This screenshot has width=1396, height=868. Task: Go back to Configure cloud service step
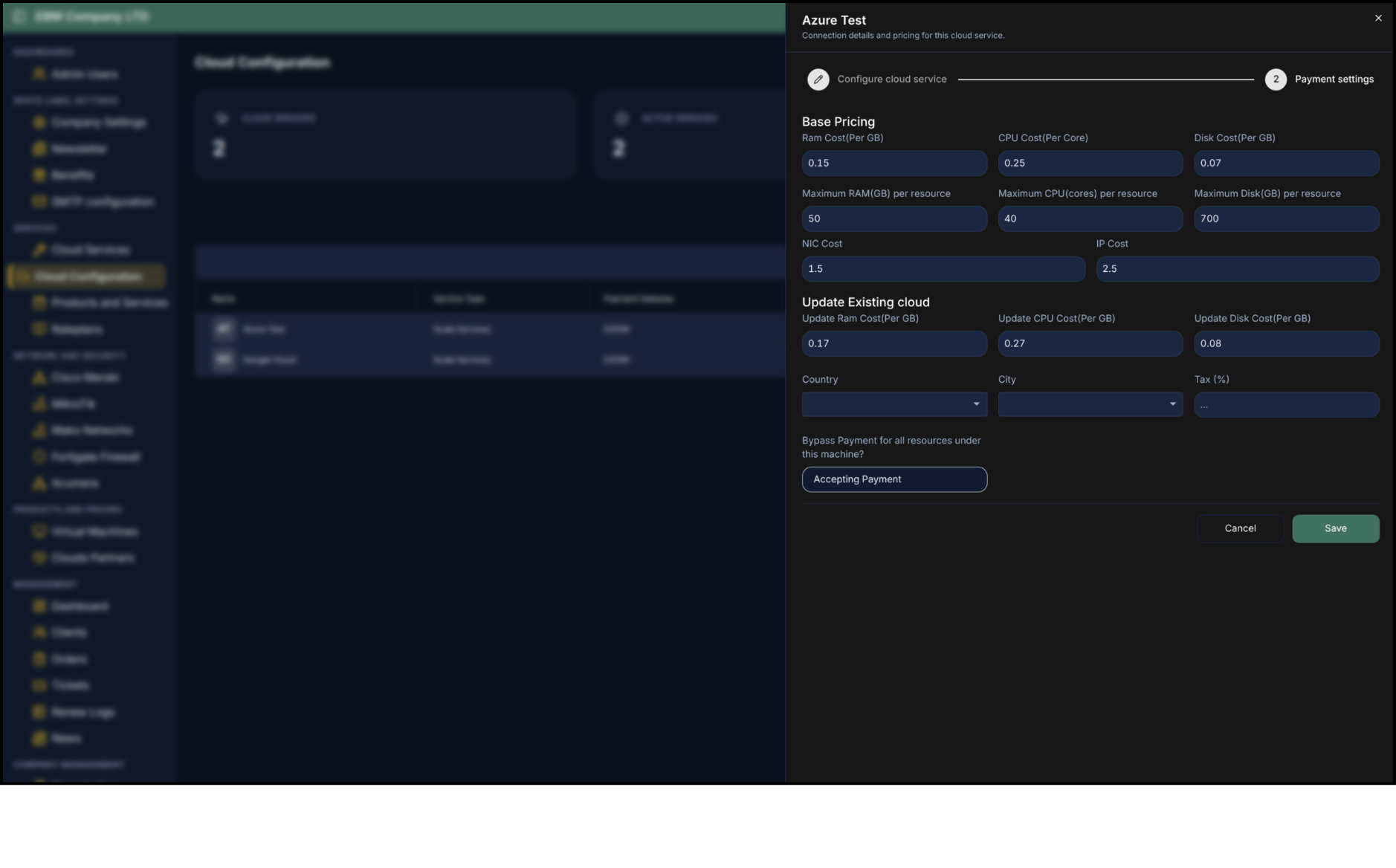892,80
